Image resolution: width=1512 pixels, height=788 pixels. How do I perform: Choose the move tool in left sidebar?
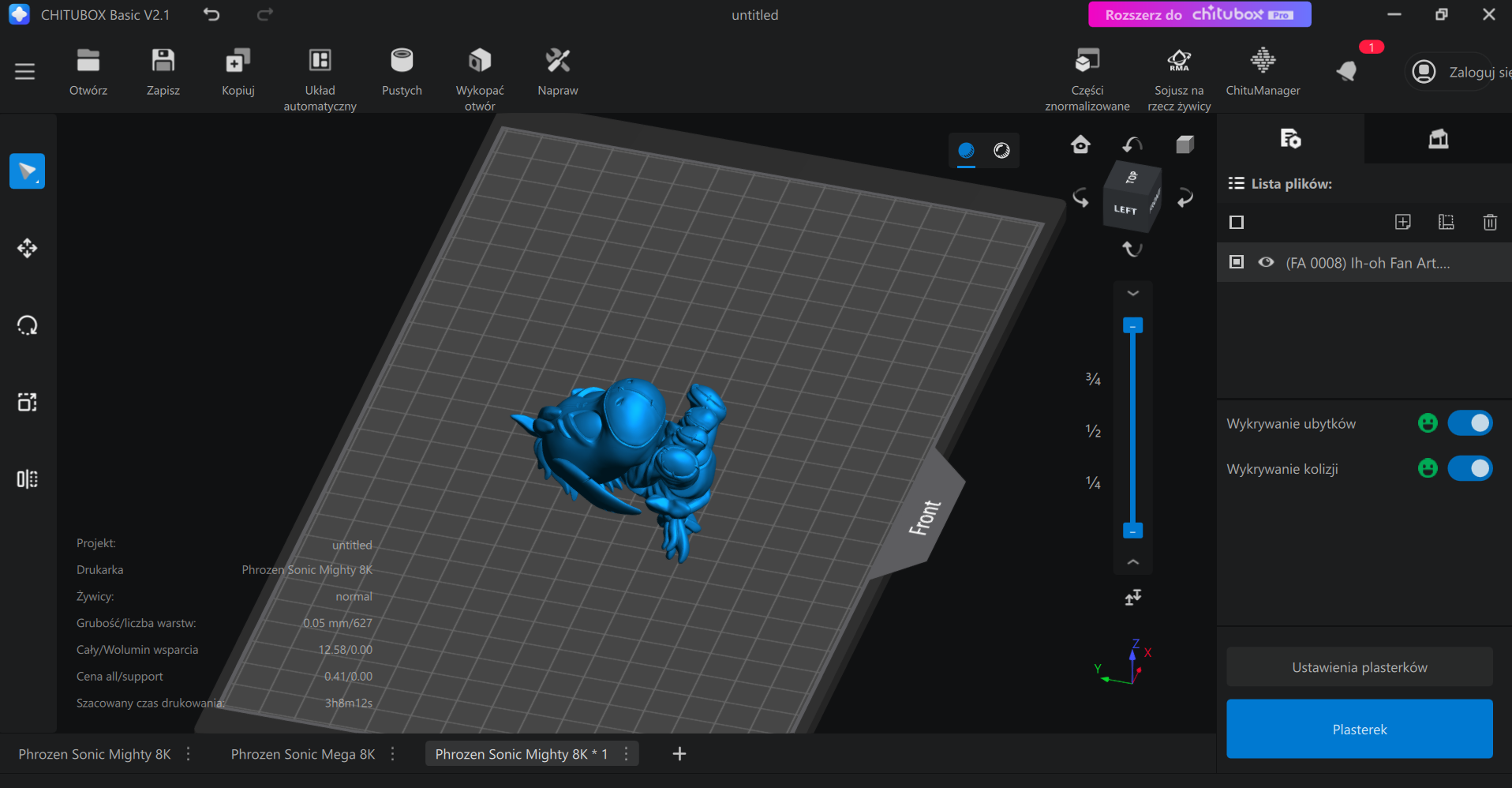(x=27, y=249)
